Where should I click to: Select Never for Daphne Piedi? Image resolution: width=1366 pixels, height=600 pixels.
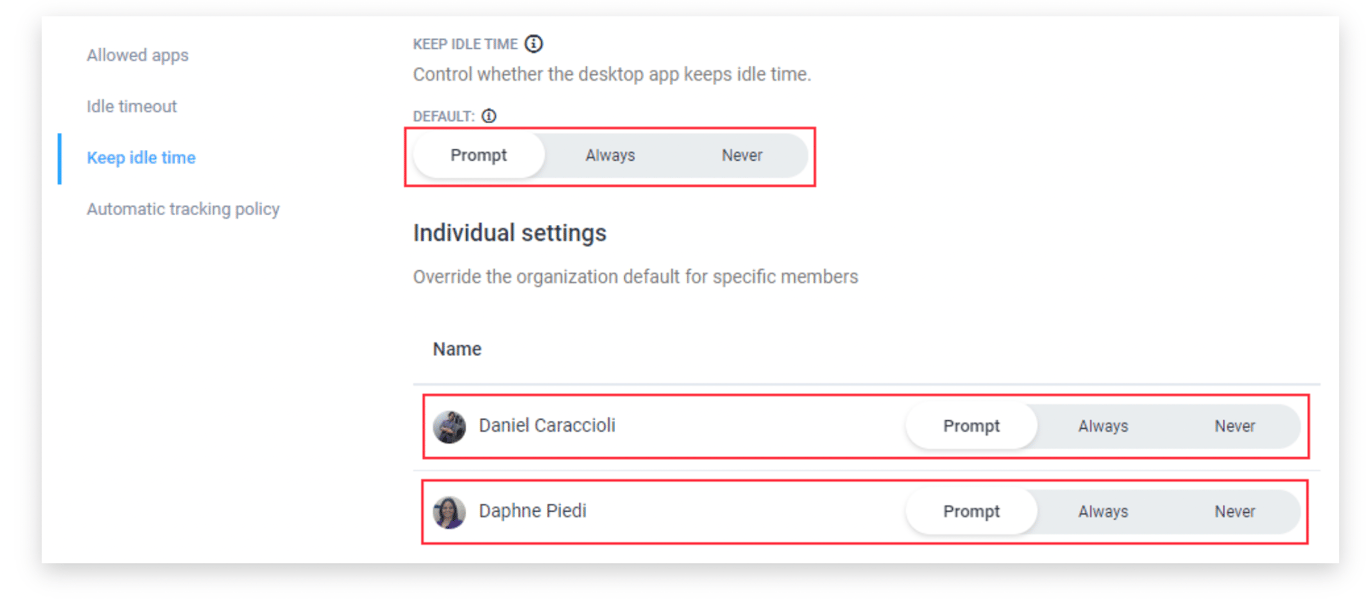[x=1235, y=512]
